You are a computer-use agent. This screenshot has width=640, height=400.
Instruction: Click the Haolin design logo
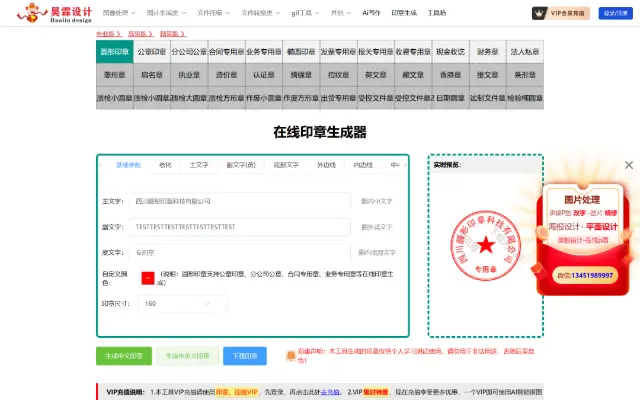[x=54, y=13]
